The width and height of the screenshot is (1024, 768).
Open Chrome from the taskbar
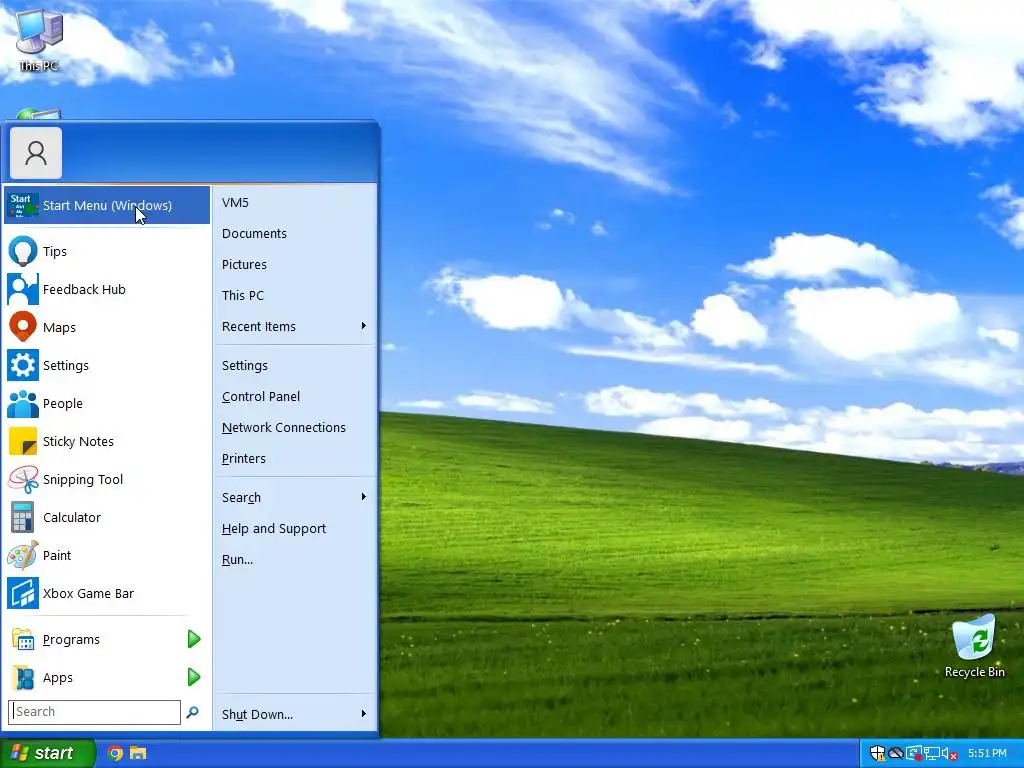pos(115,754)
